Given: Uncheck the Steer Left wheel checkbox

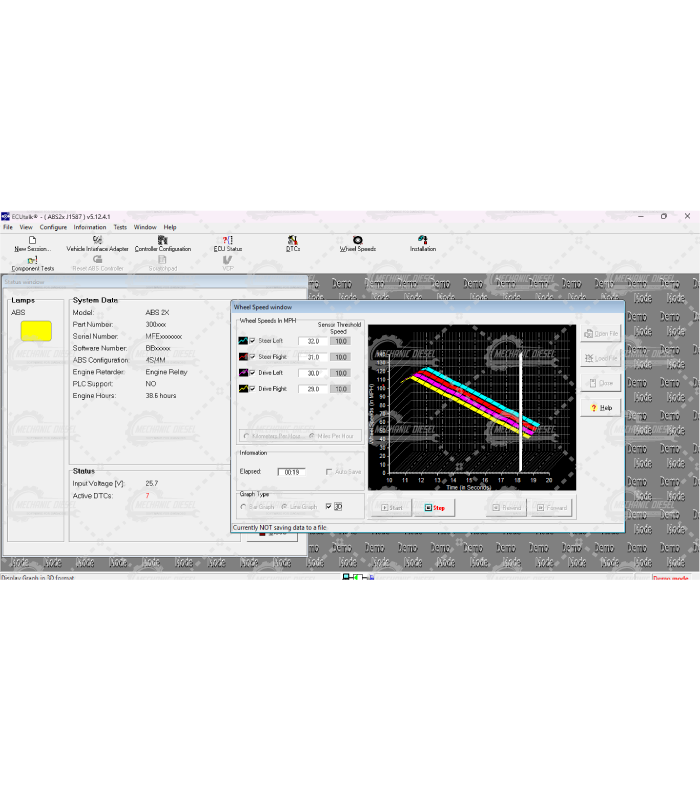Looking at the screenshot, I should coord(253,341).
